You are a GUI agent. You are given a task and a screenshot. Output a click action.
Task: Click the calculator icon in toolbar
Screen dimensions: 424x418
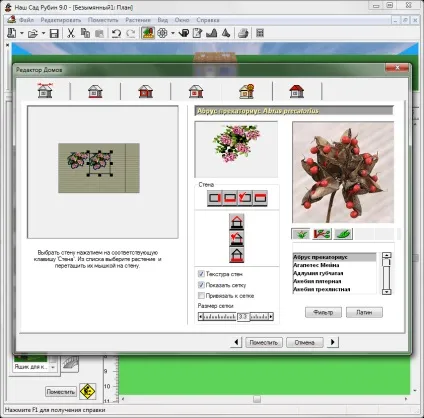pos(260,33)
